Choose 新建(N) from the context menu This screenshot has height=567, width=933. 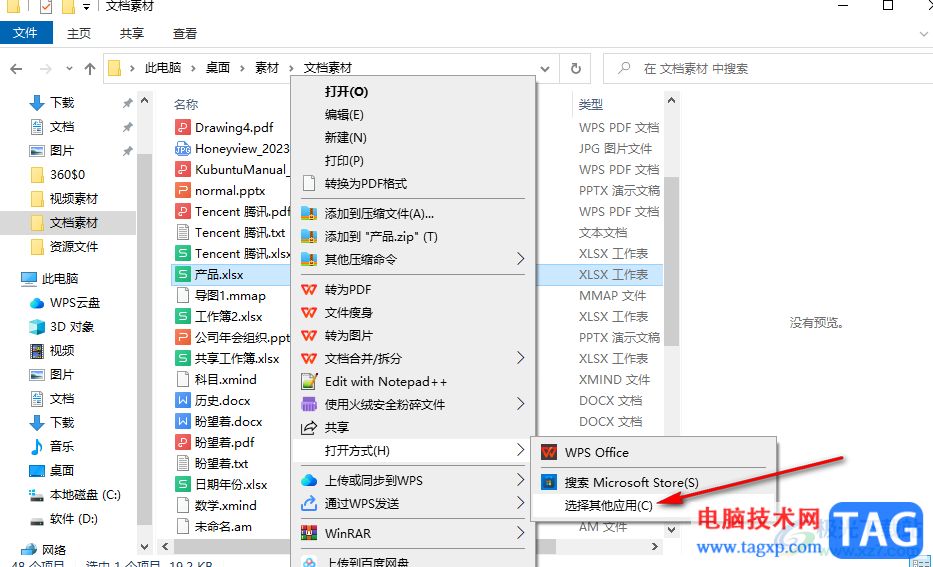(x=345, y=137)
